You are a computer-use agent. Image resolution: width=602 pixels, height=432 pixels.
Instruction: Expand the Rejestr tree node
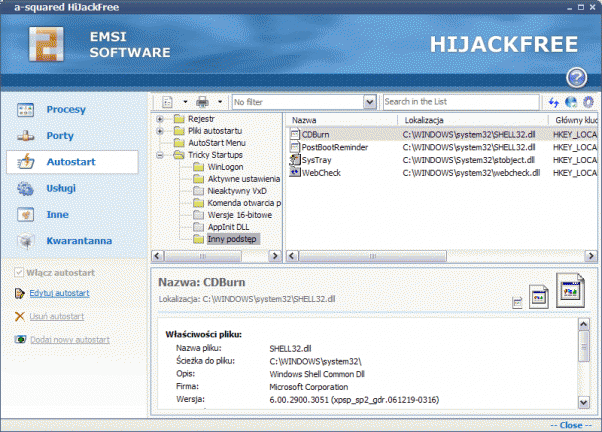pos(160,119)
